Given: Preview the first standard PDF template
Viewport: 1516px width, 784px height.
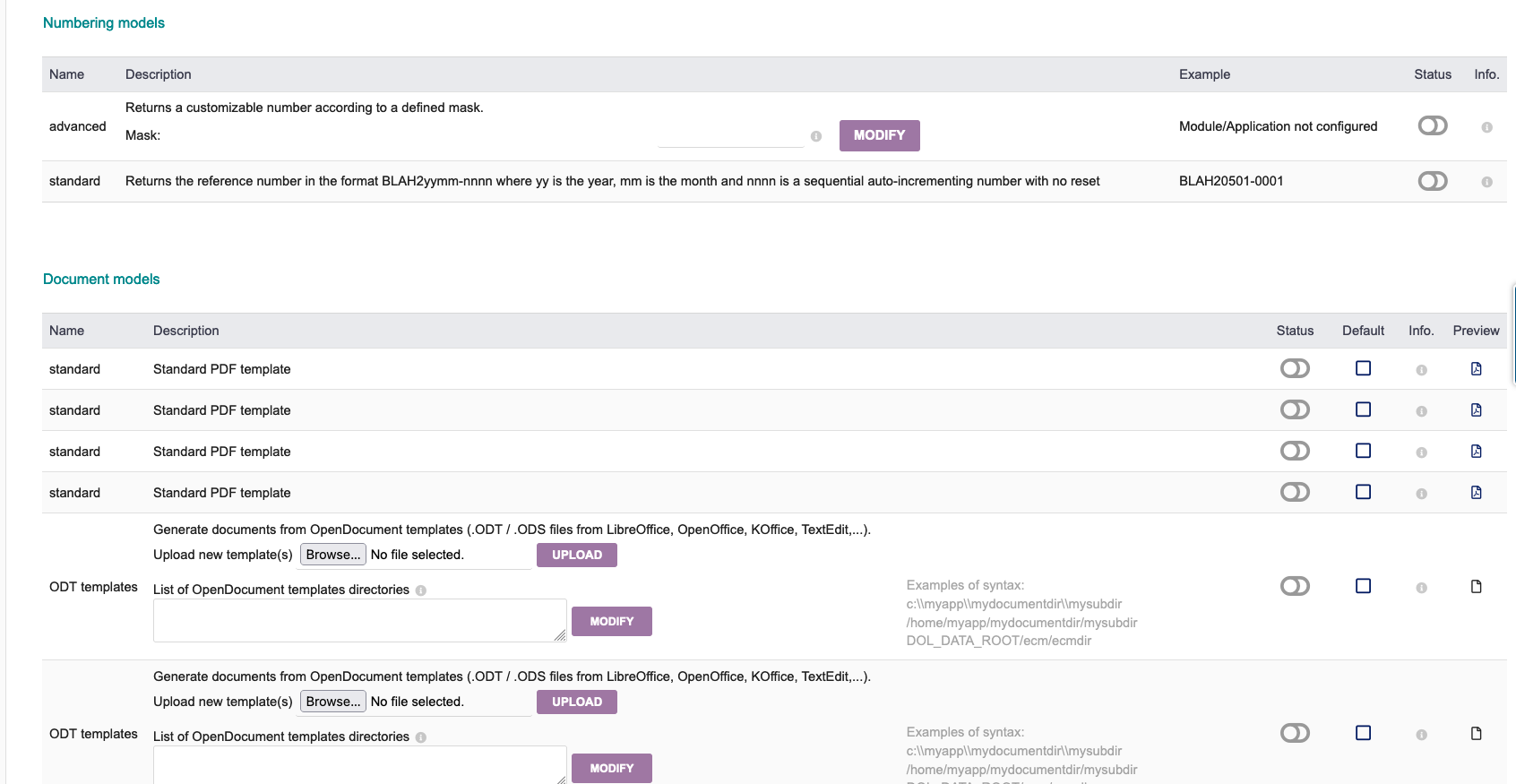Looking at the screenshot, I should coord(1476,369).
